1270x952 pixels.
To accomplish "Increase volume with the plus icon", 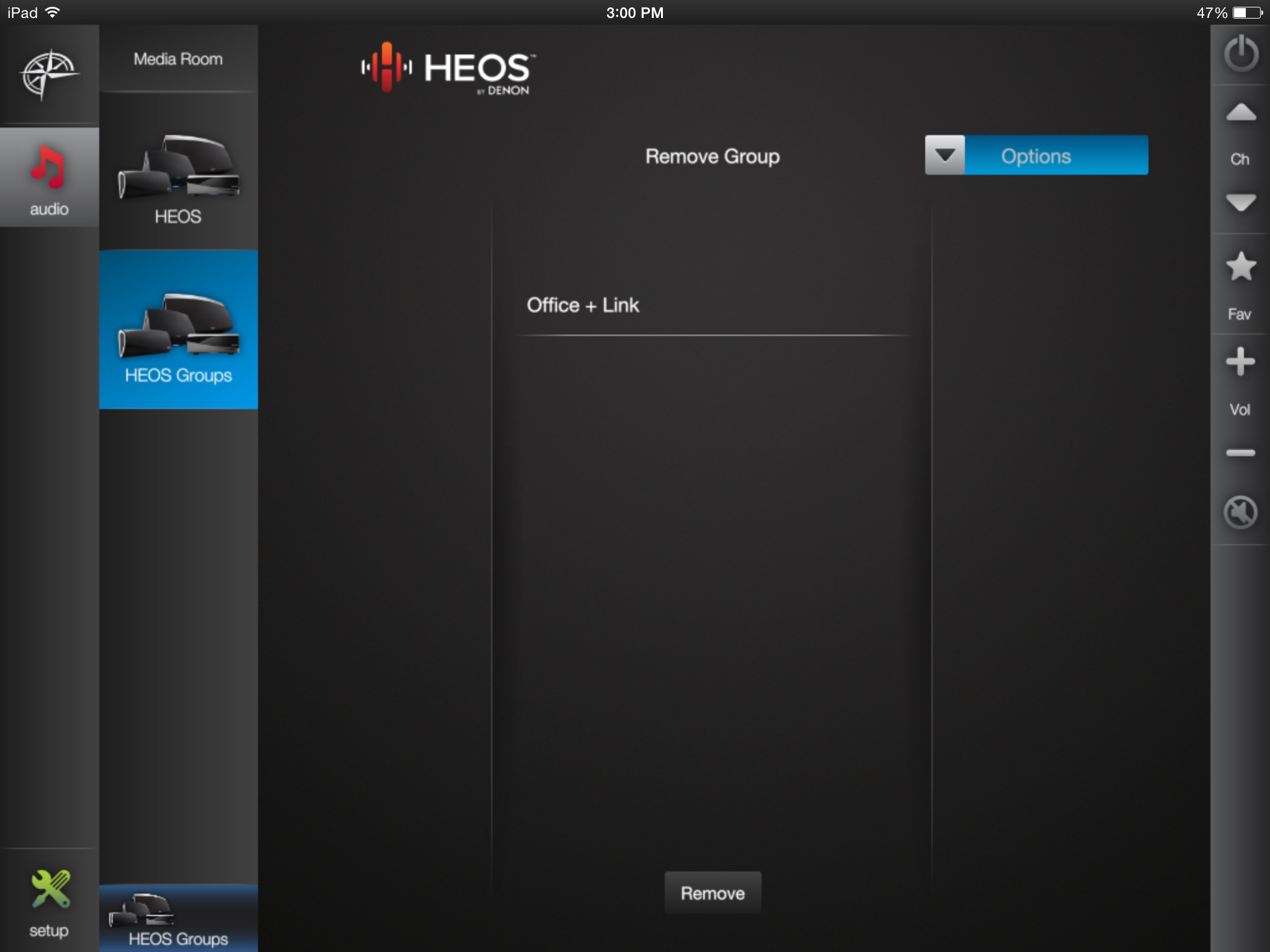I will point(1240,361).
